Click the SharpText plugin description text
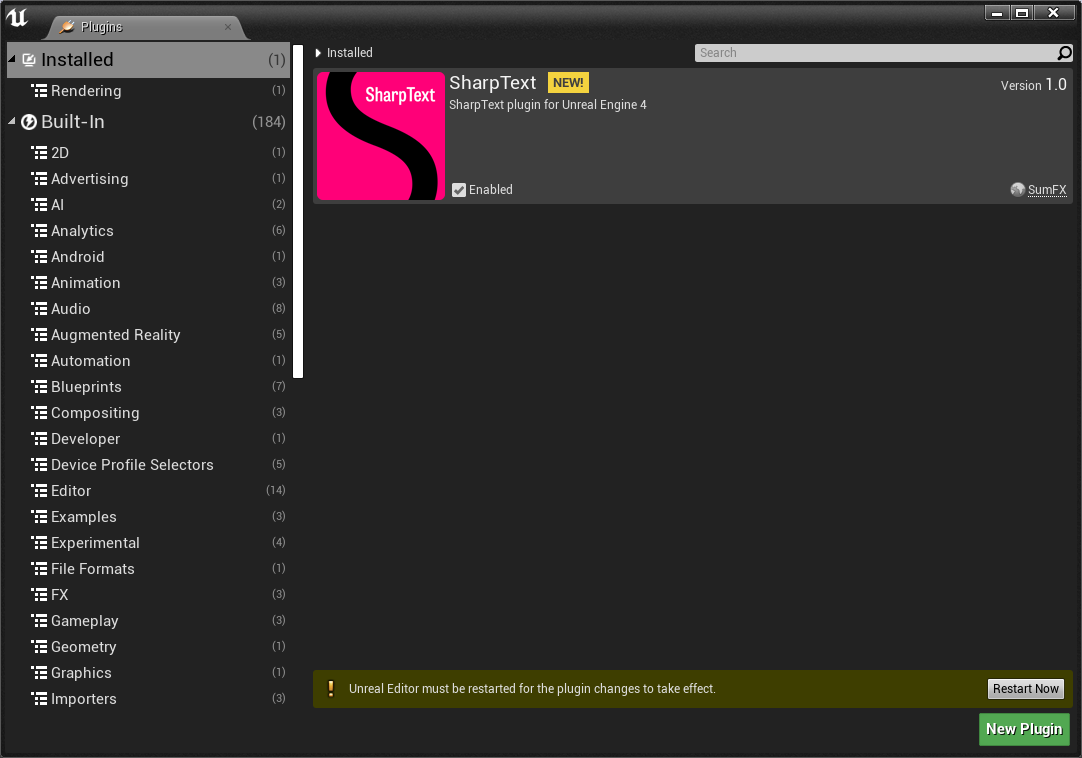1082x758 pixels. point(548,105)
